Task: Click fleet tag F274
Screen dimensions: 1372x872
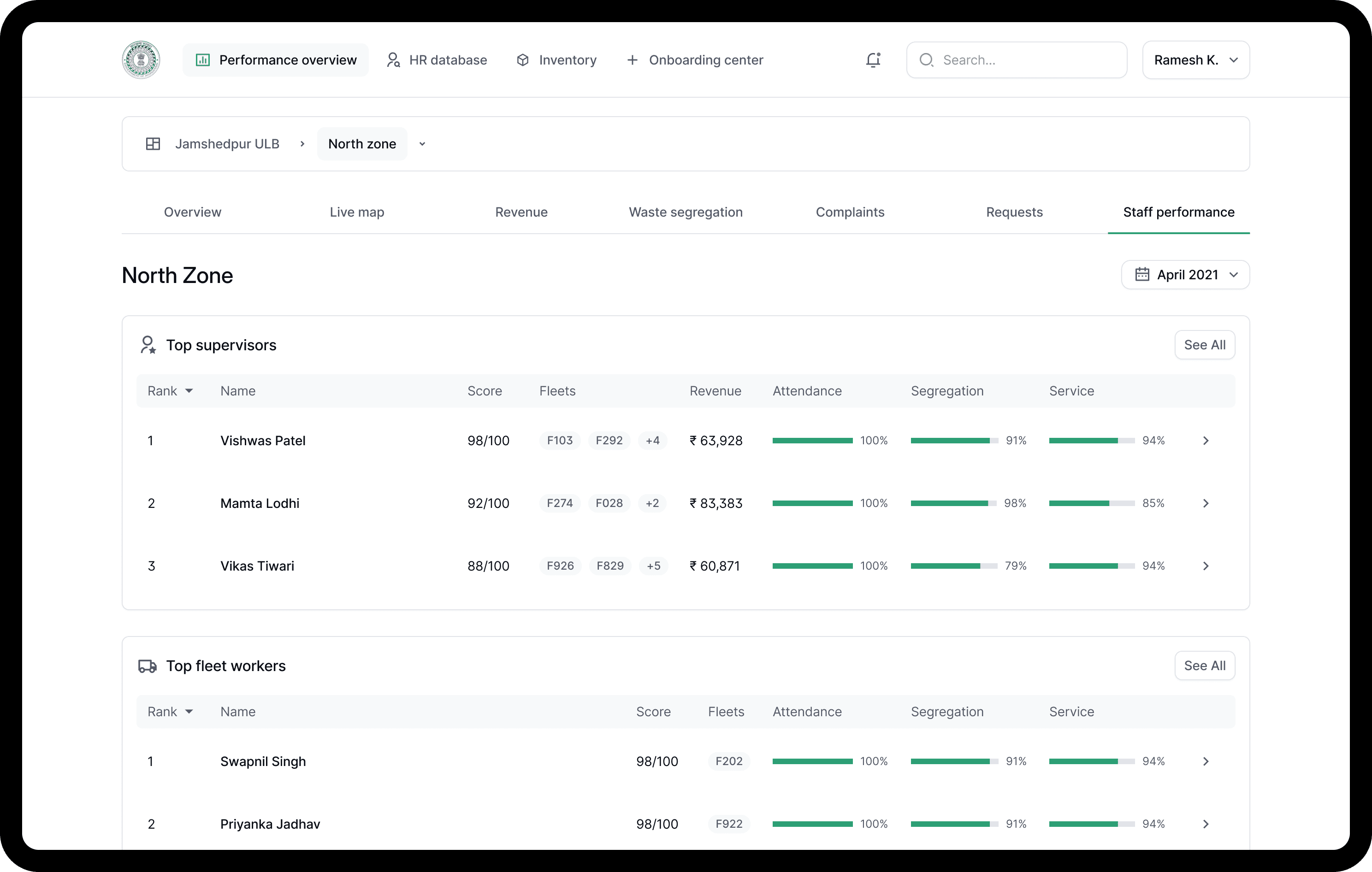Action: coord(560,503)
